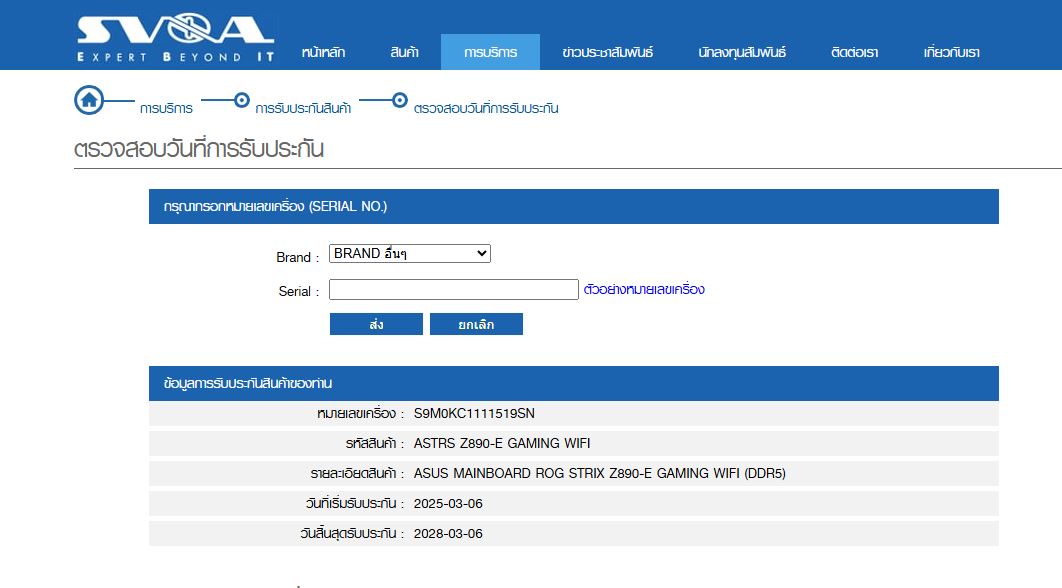Open the สินค้า navigation menu

[404, 52]
